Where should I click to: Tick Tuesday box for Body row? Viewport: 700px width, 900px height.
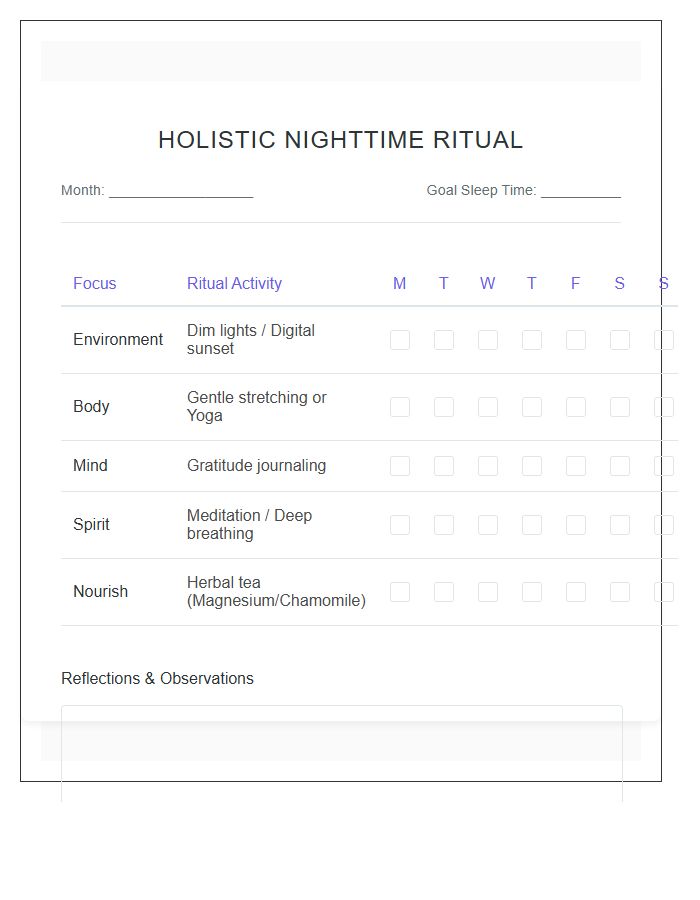444,407
